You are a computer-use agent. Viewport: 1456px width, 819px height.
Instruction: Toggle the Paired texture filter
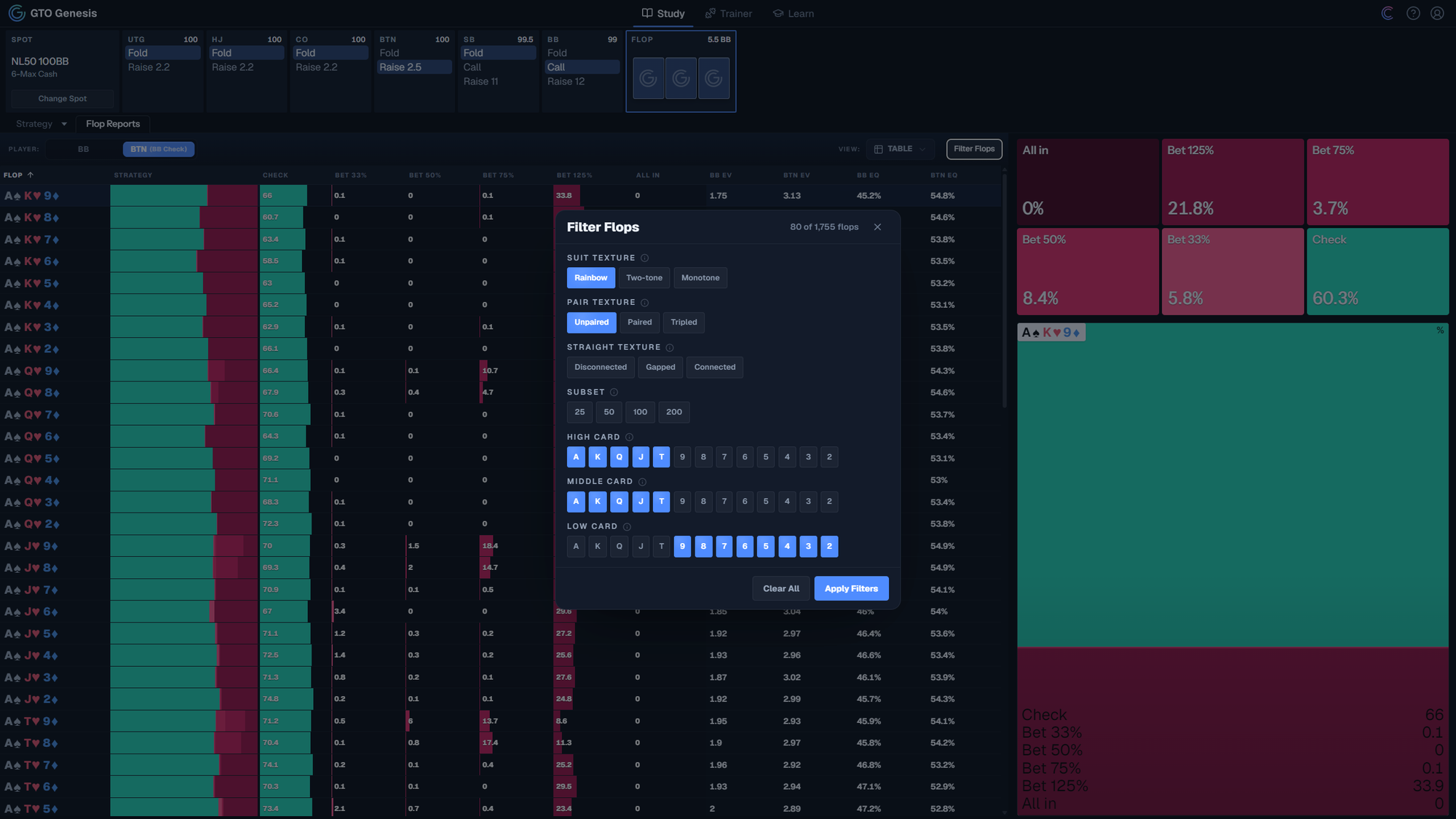pos(640,323)
